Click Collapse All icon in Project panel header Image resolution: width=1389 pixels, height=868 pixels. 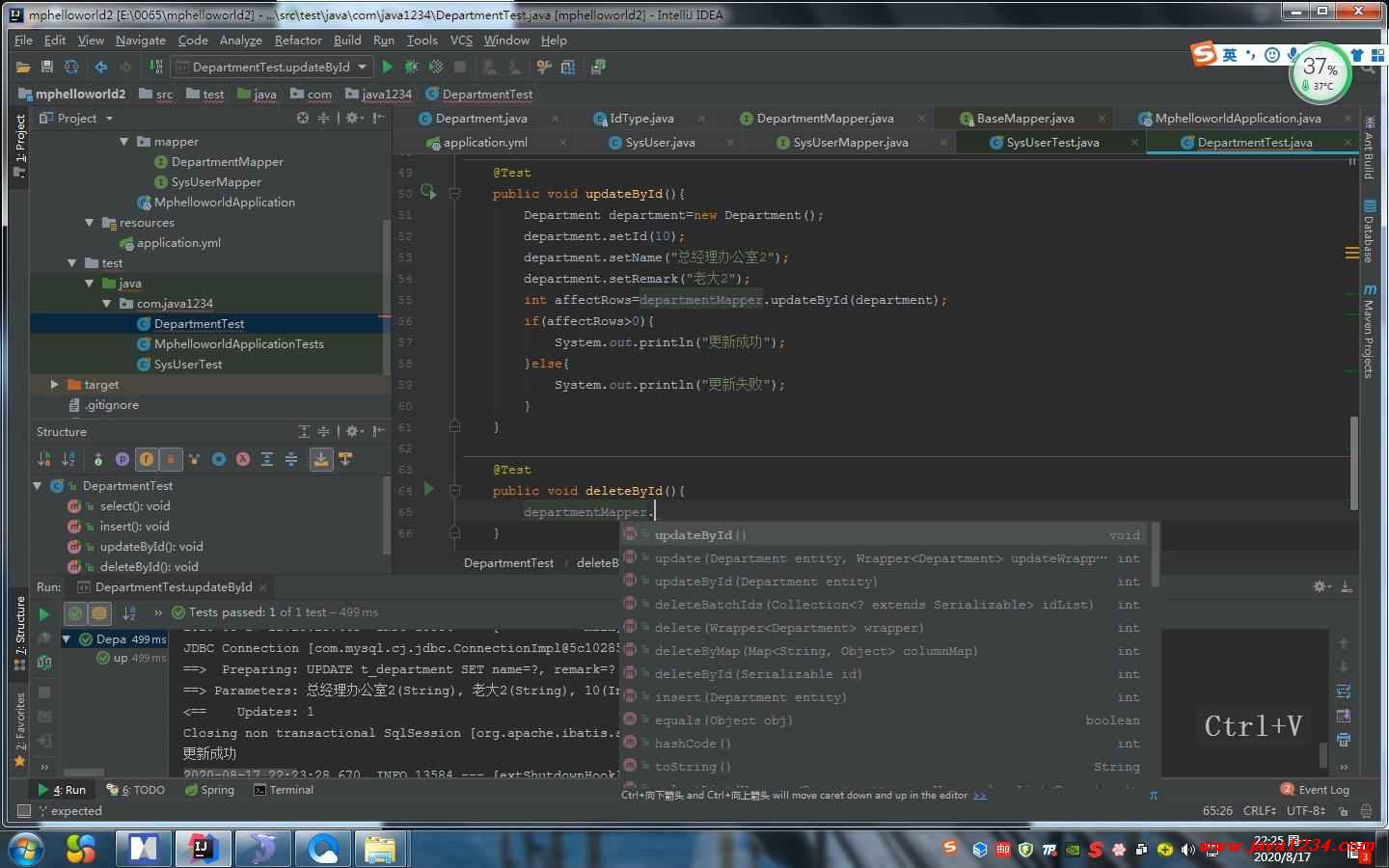(324, 118)
